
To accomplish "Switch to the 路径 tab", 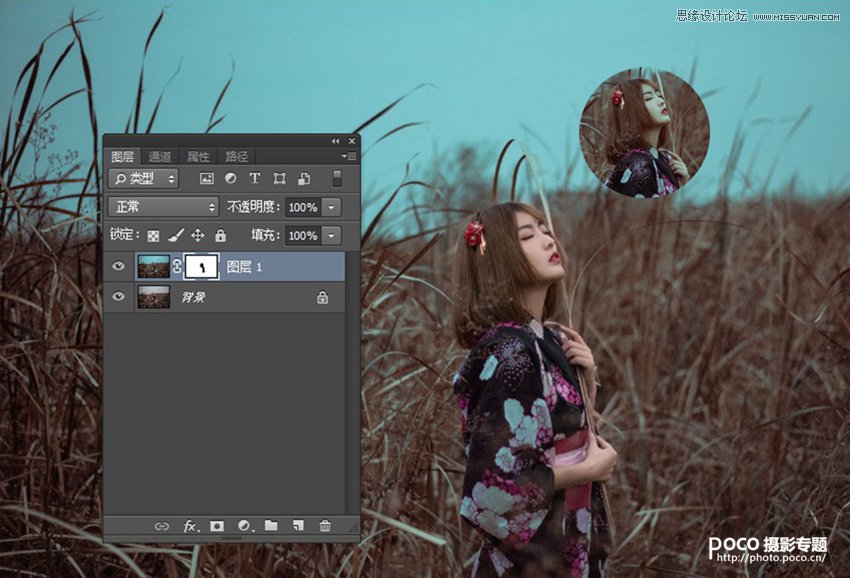I will (237, 157).
